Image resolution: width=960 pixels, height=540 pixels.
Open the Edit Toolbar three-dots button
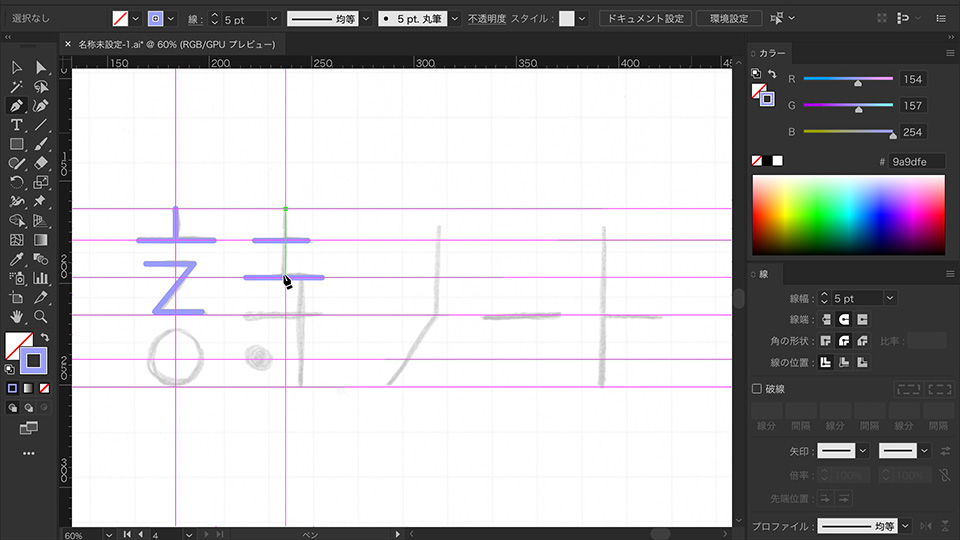[x=29, y=454]
